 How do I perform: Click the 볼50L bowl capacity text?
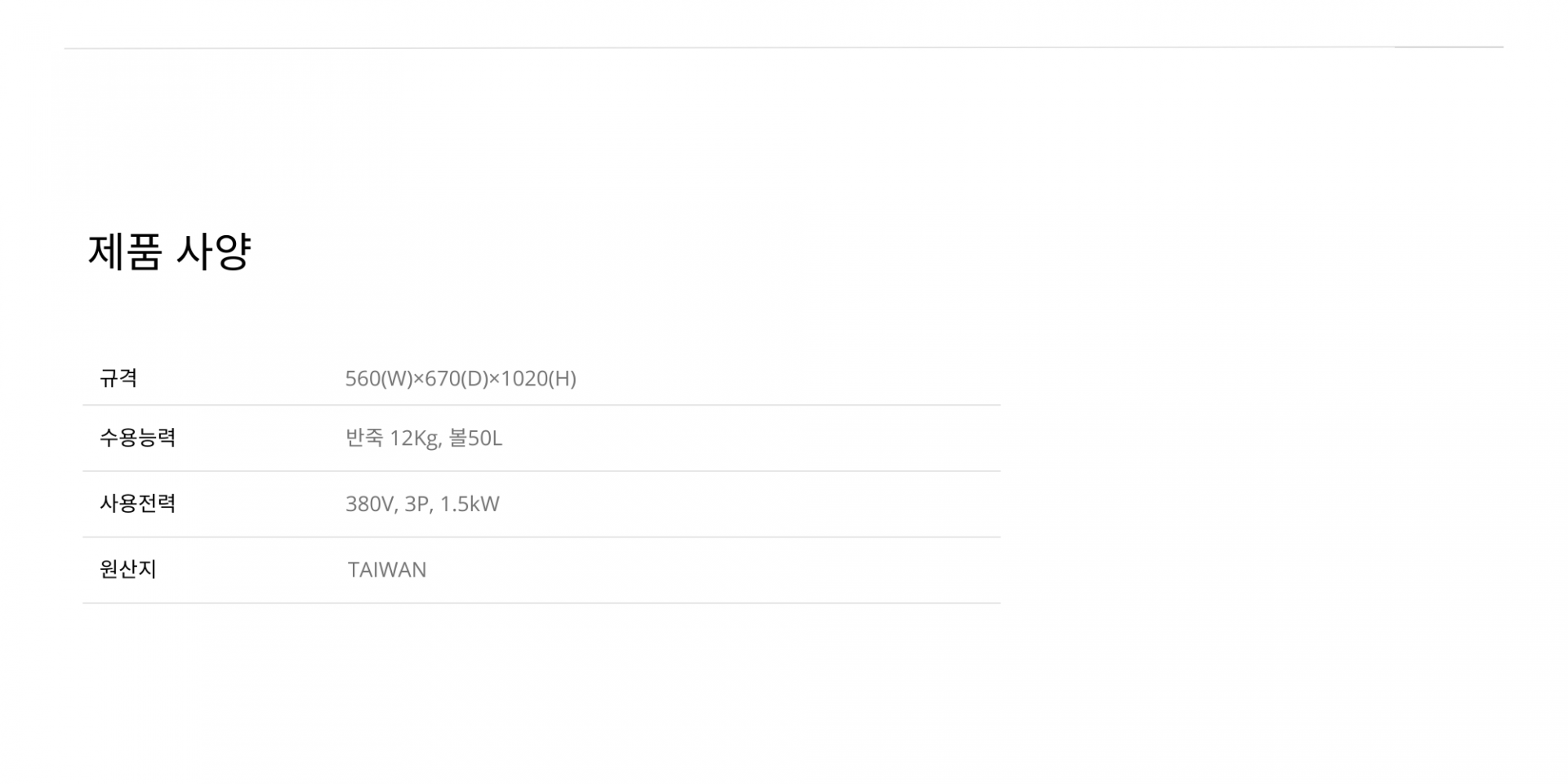pyautogui.click(x=475, y=439)
